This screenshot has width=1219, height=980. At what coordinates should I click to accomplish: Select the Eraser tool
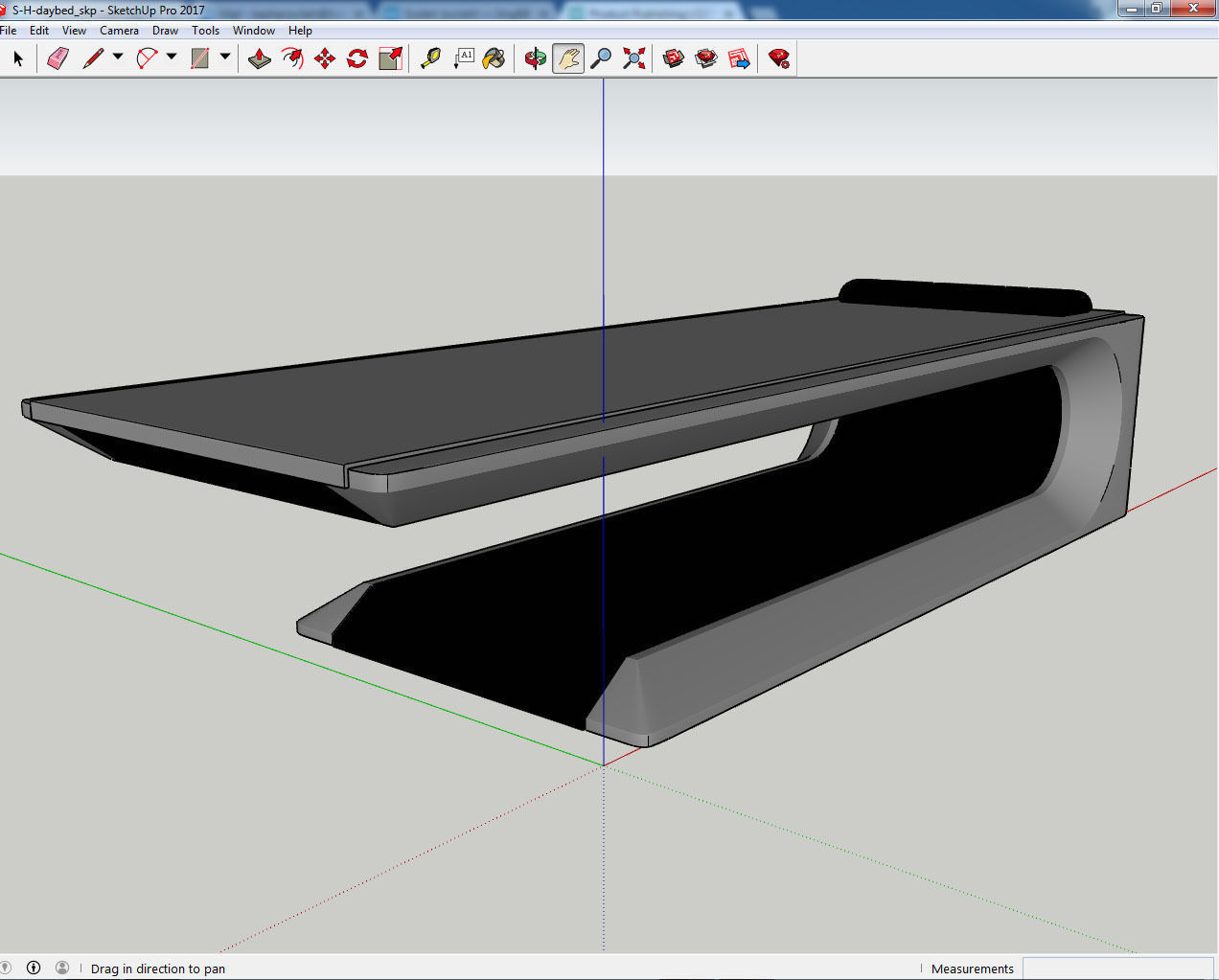tap(58, 59)
